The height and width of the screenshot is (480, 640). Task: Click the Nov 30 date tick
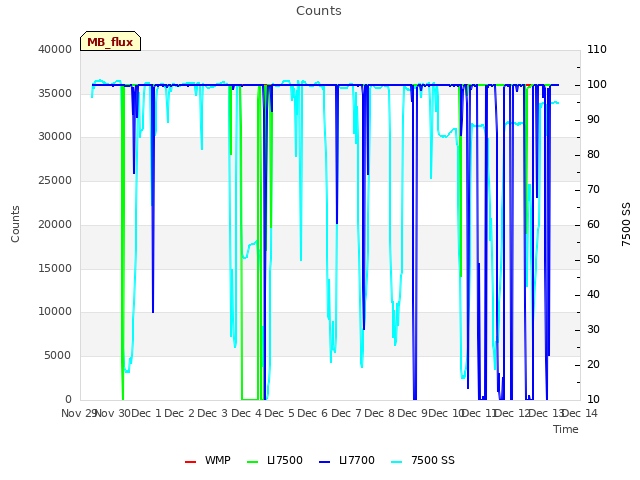[113, 413]
